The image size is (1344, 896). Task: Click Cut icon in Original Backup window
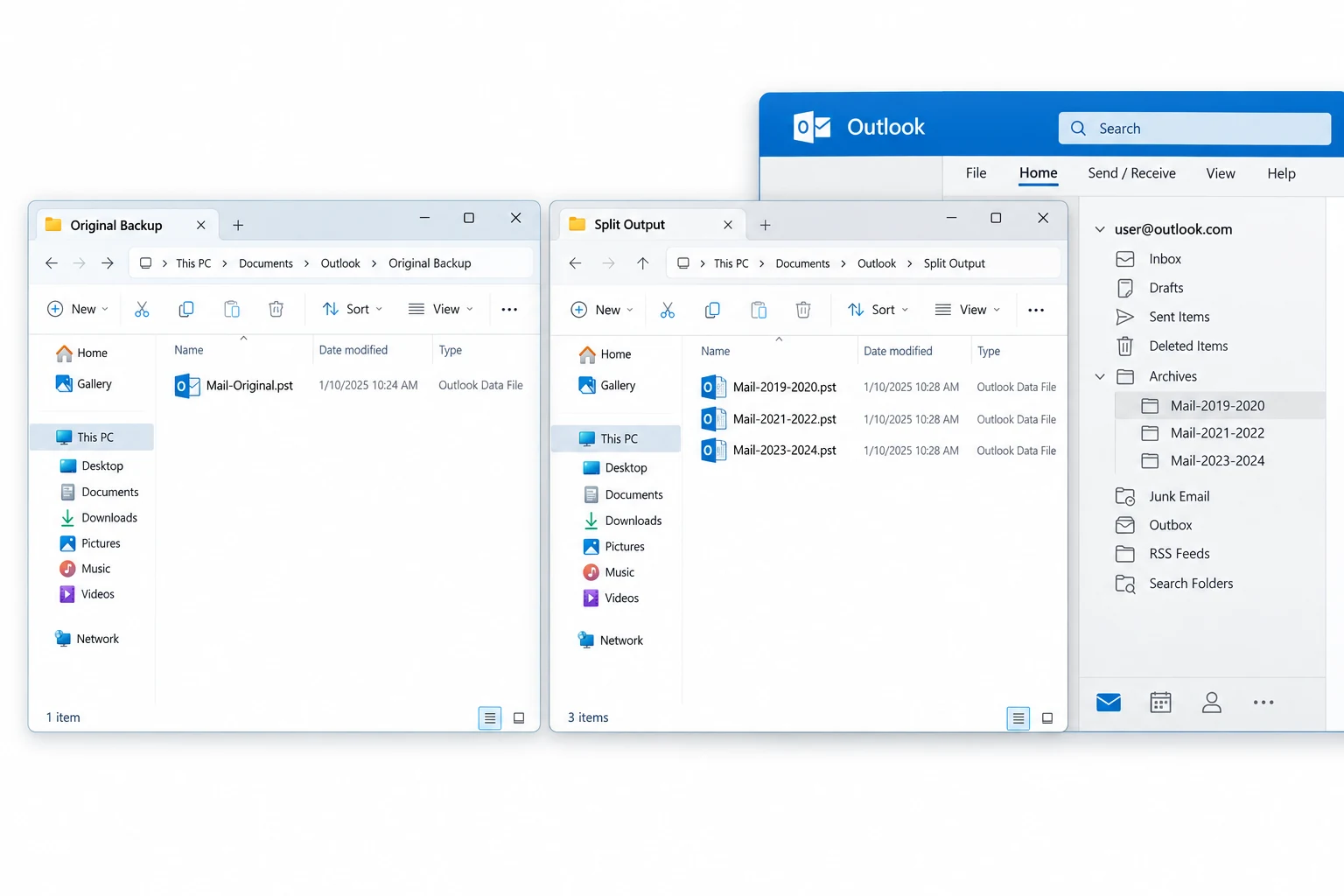[142, 309]
